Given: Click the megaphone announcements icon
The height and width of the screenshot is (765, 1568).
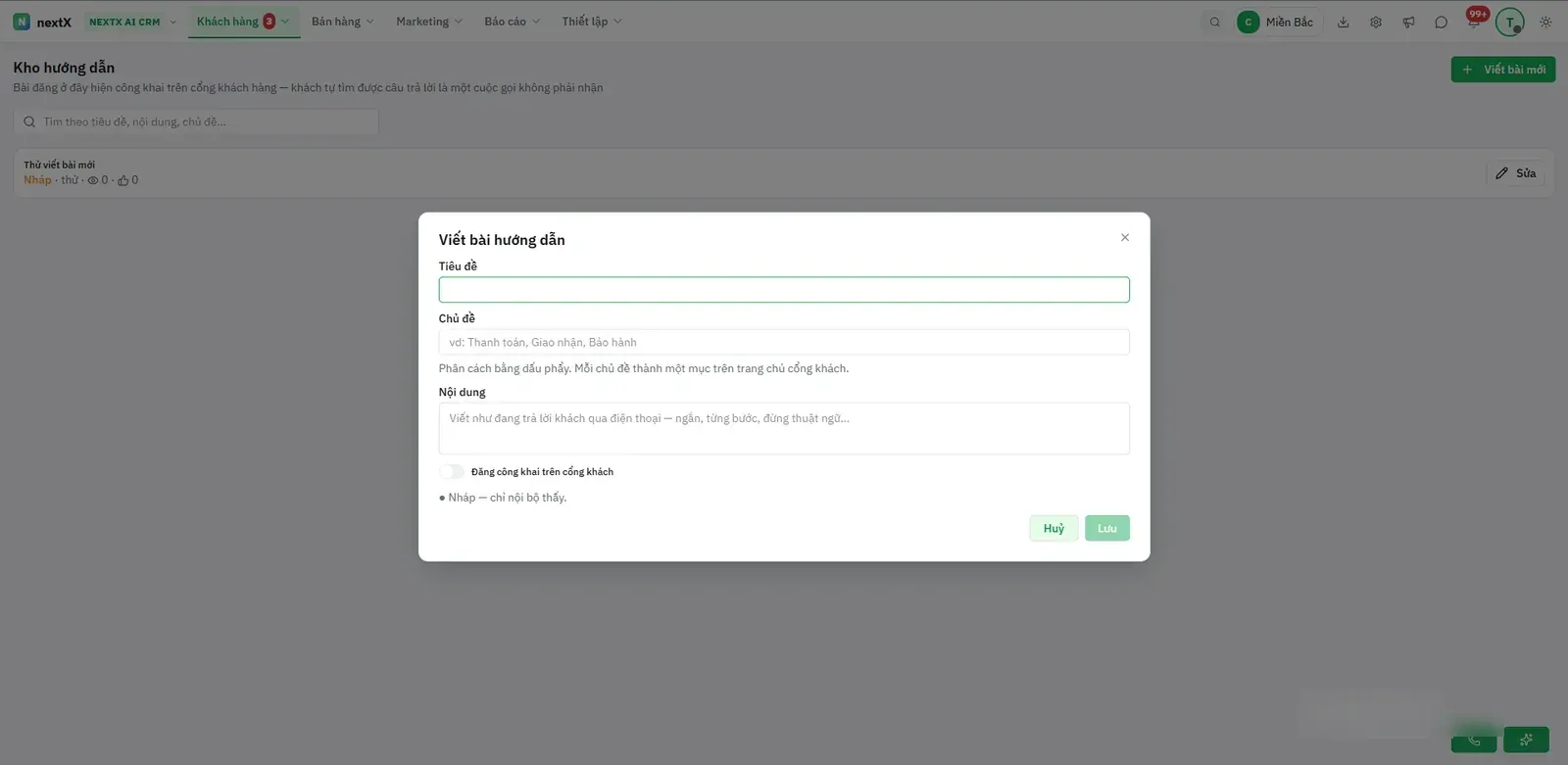Looking at the screenshot, I should [1408, 22].
